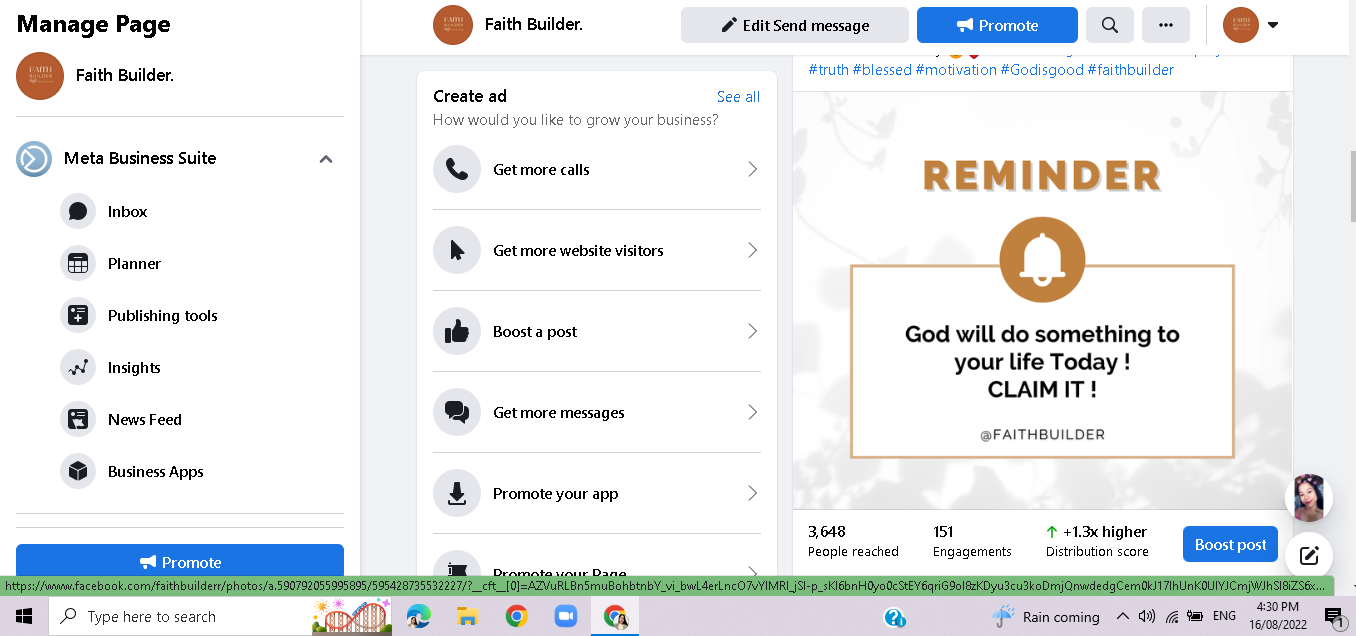1356x636 pixels.
Task: Open the Planner calendar icon
Action: point(78,264)
